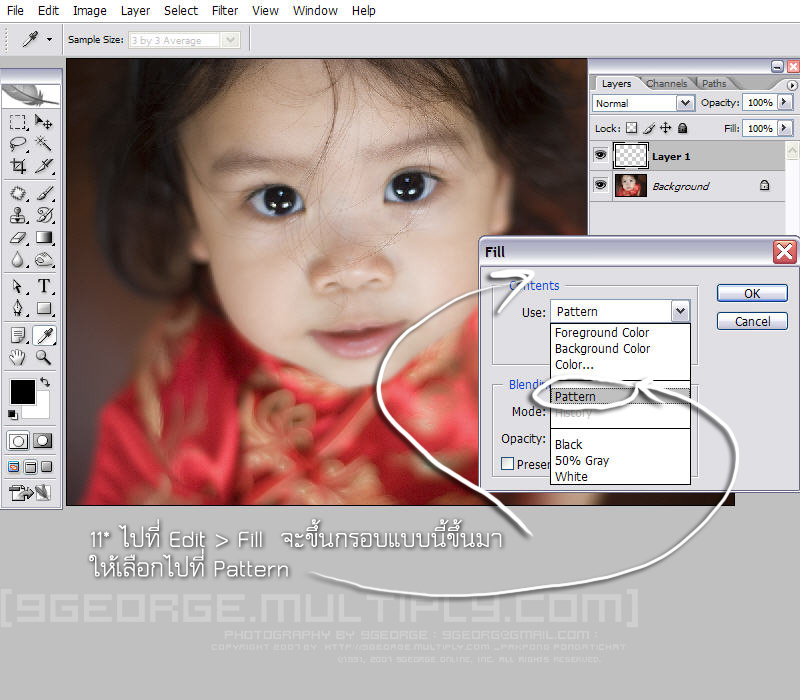Select the Layer 1 thumbnail
This screenshot has height=700, width=800.
(x=630, y=156)
